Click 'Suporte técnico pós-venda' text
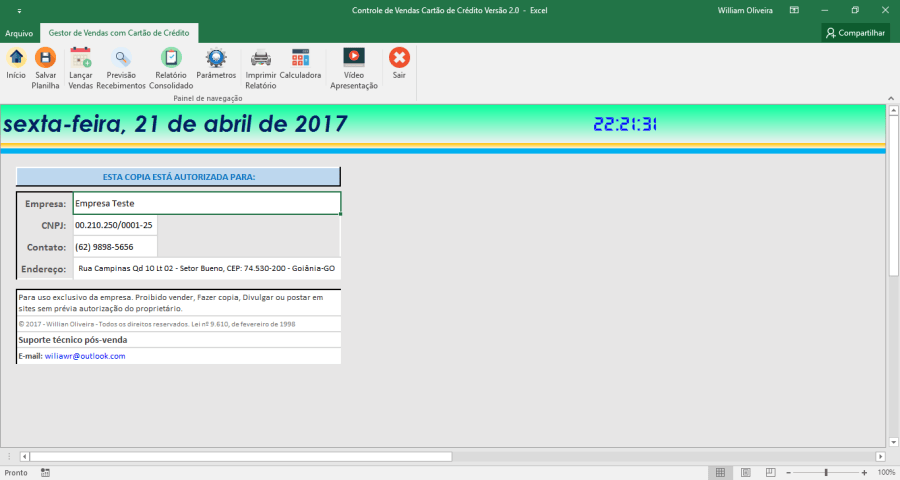This screenshot has width=900, height=480. pyautogui.click(x=73, y=340)
